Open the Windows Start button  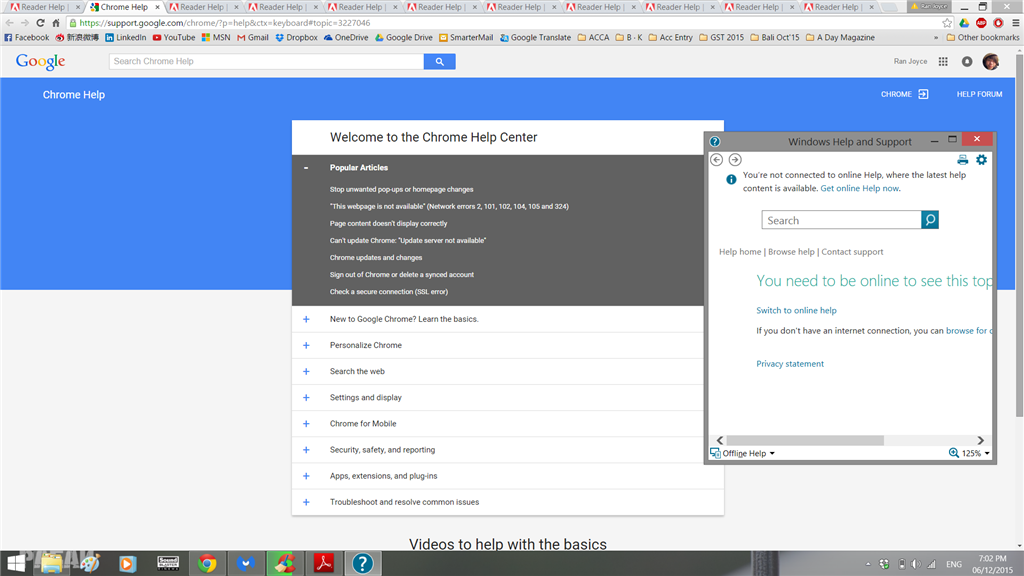[x=16, y=563]
